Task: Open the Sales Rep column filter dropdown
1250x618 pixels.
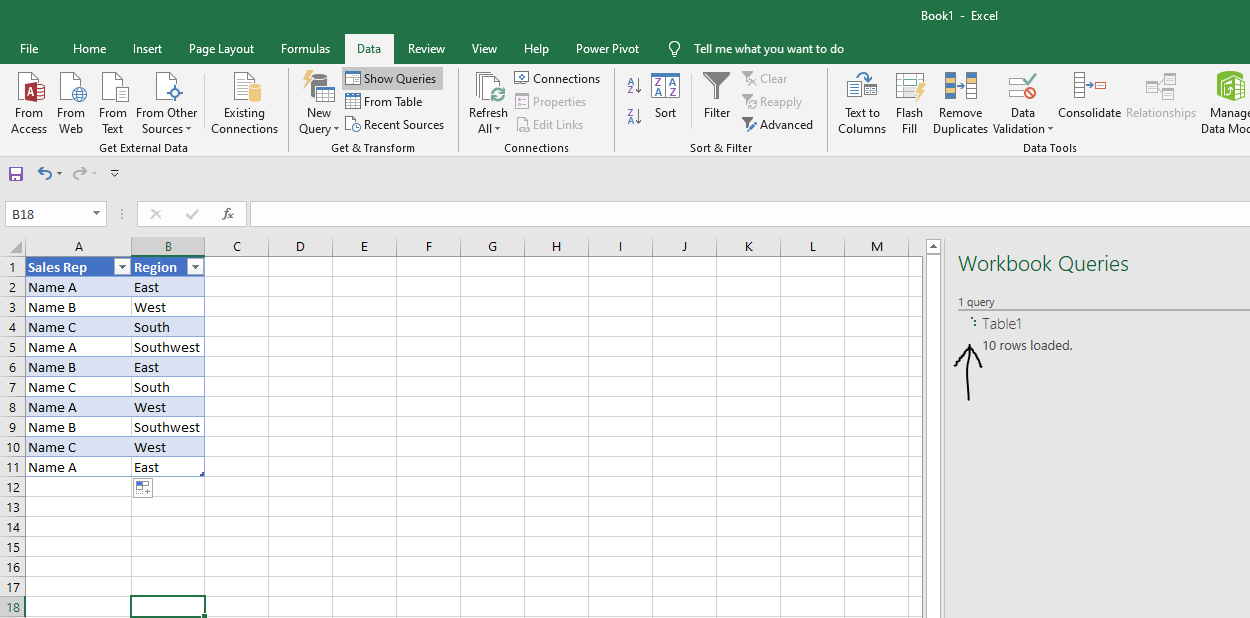Action: pyautogui.click(x=122, y=268)
